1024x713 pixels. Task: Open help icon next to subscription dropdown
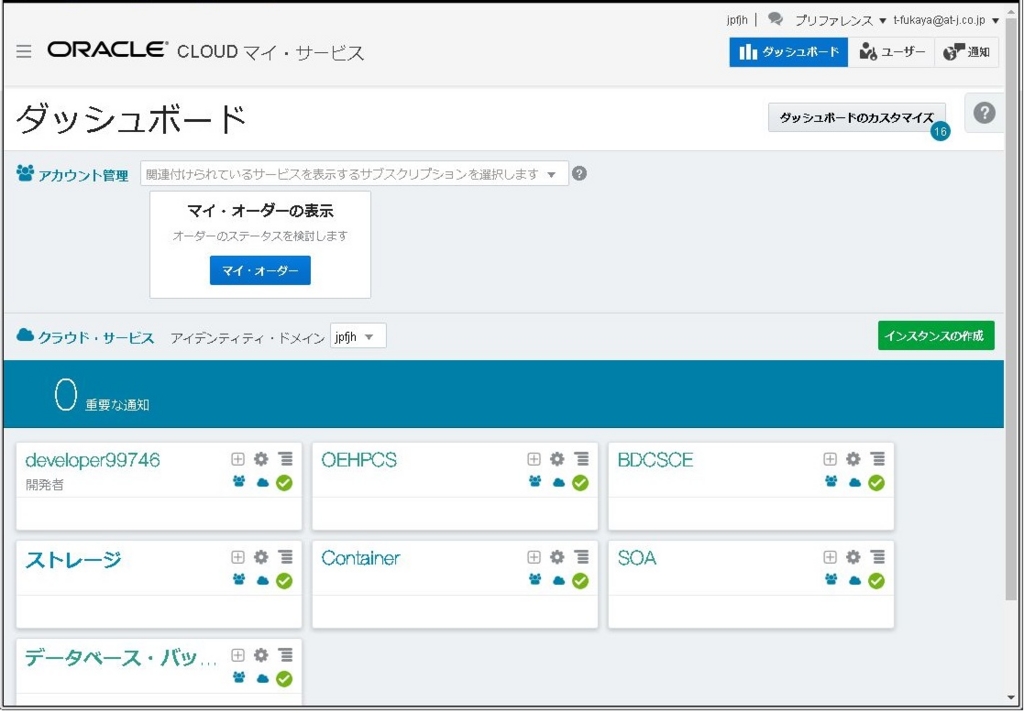579,174
